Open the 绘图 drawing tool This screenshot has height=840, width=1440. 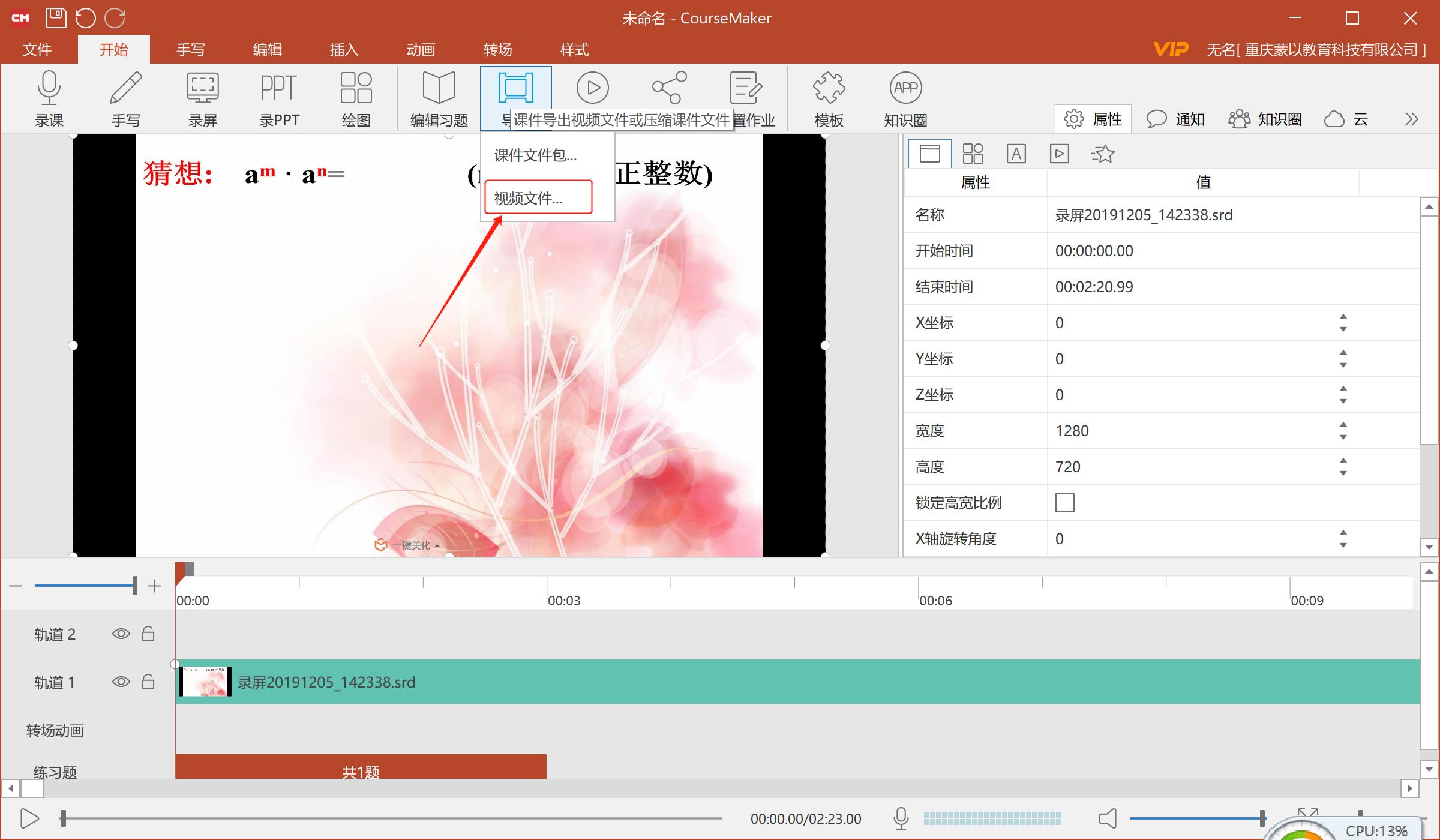(355, 99)
